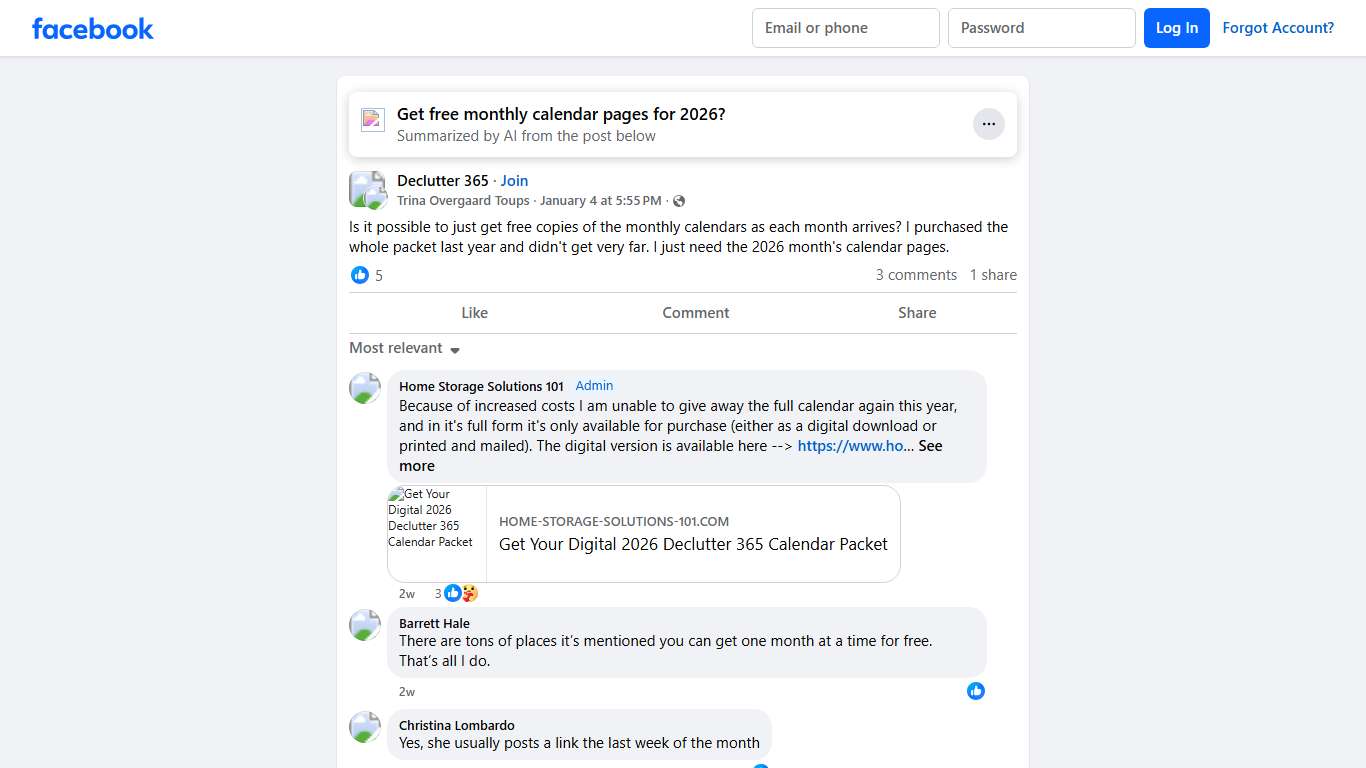1366x768 pixels.
Task: Open Home Storage Solutions 101 profile picture
Action: tap(365, 388)
